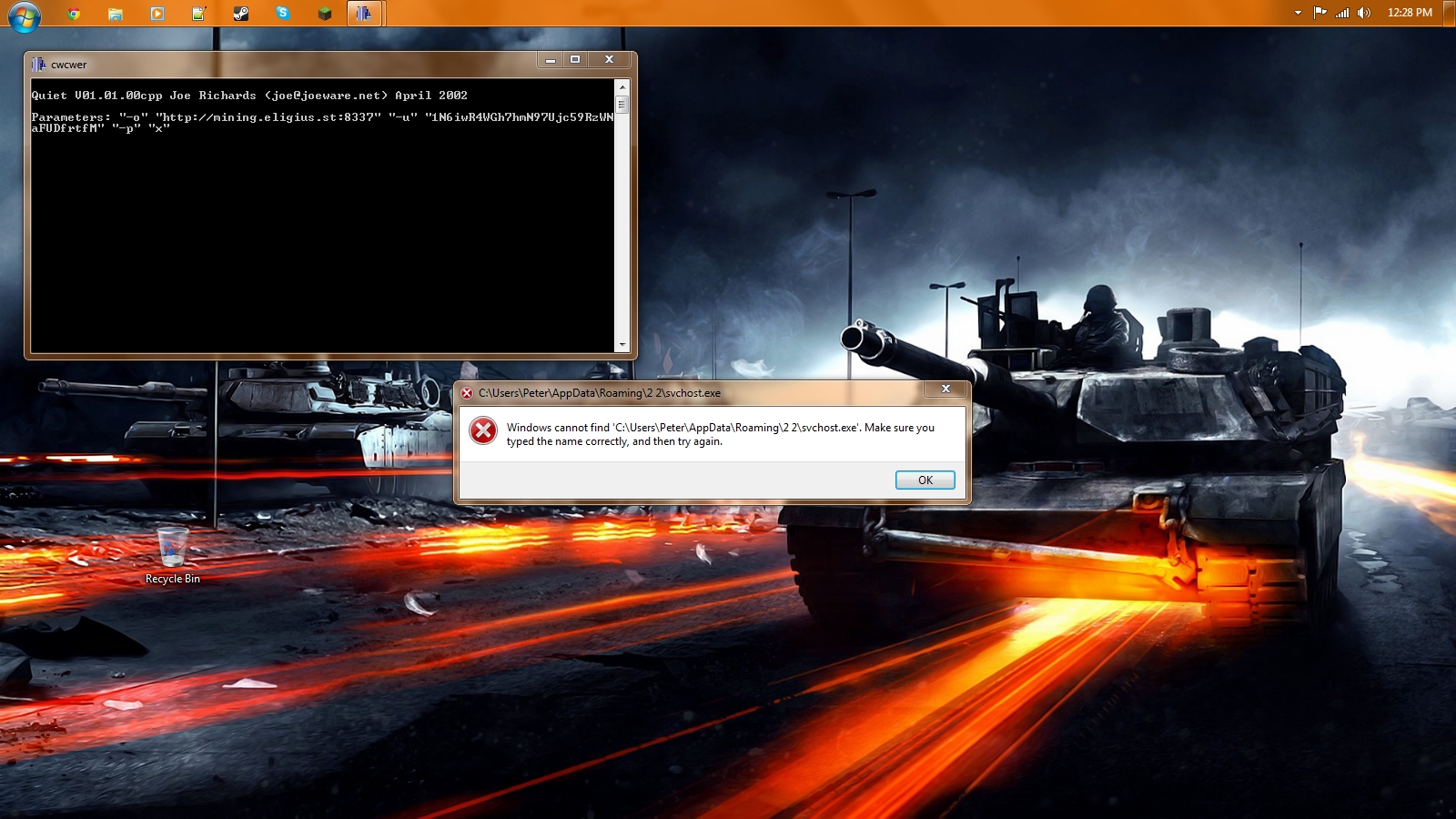
Task: Click the svchost.exe dialog title text
Action: pyautogui.click(x=600, y=393)
